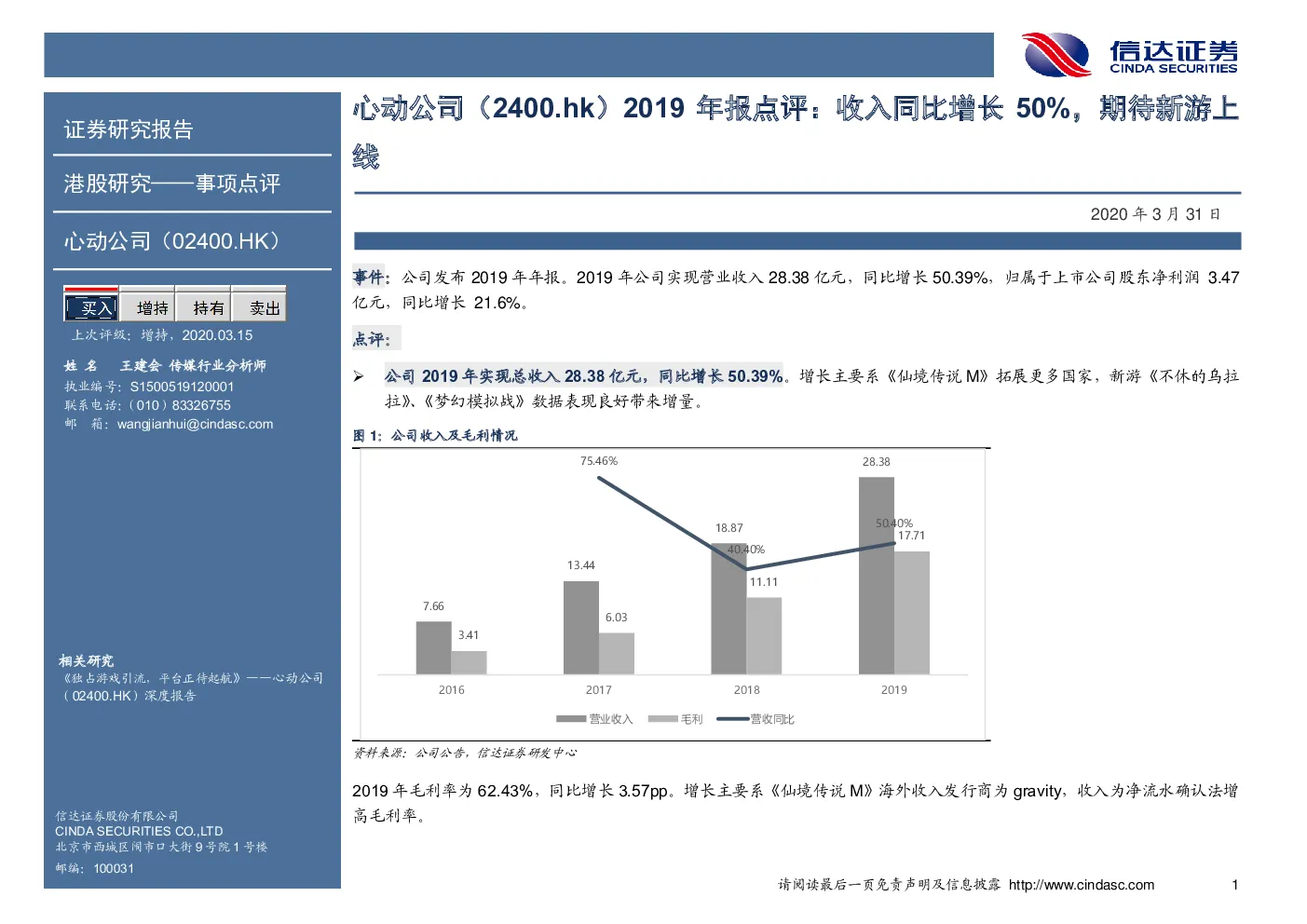
Task: Click the highlighted 同比增长 50.39% sentence
Action: click(583, 376)
